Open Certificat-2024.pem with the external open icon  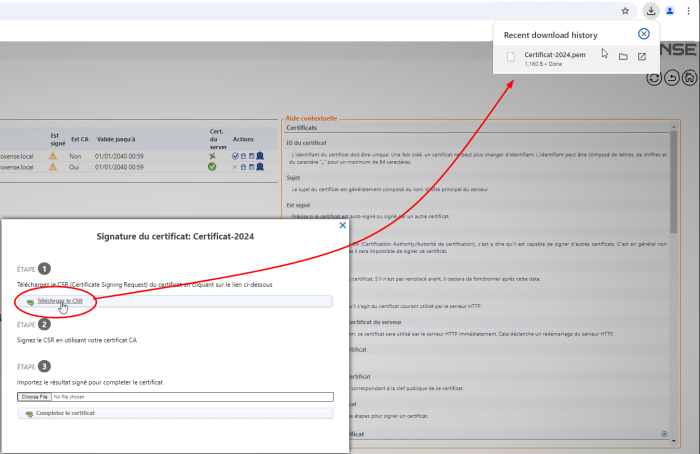click(x=642, y=57)
